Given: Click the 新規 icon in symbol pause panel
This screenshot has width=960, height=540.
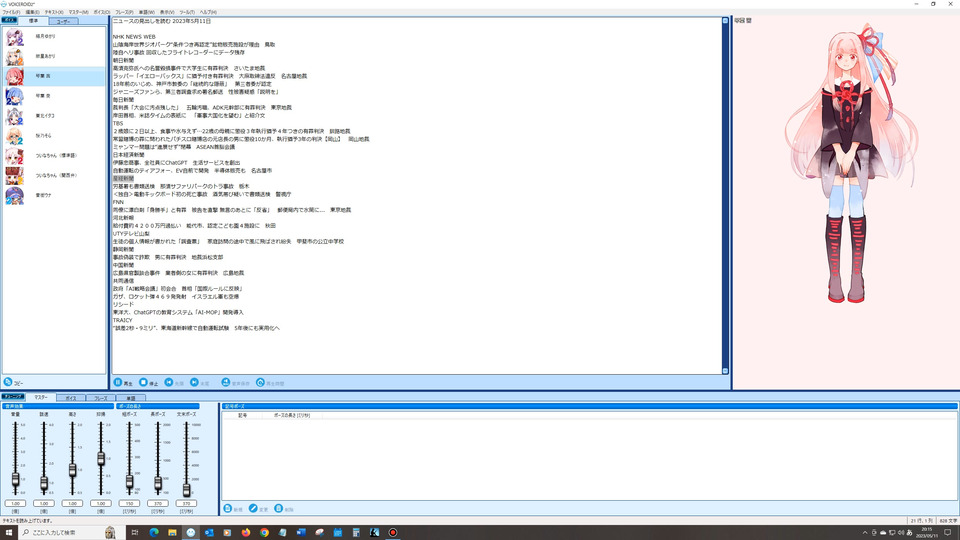Looking at the screenshot, I should coord(228,509).
